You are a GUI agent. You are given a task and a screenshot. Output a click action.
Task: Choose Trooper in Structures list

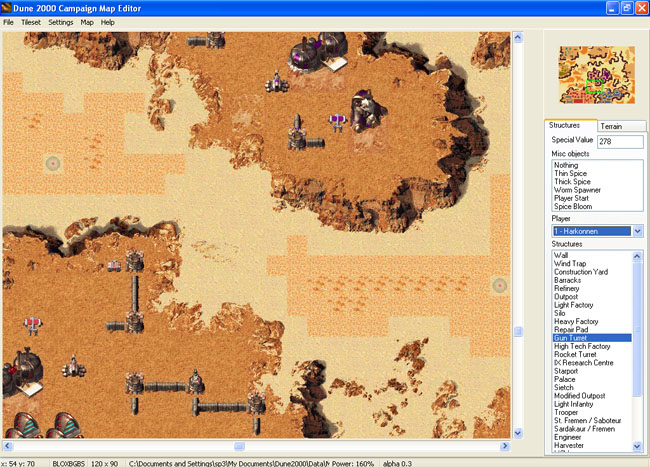[x=566, y=413]
